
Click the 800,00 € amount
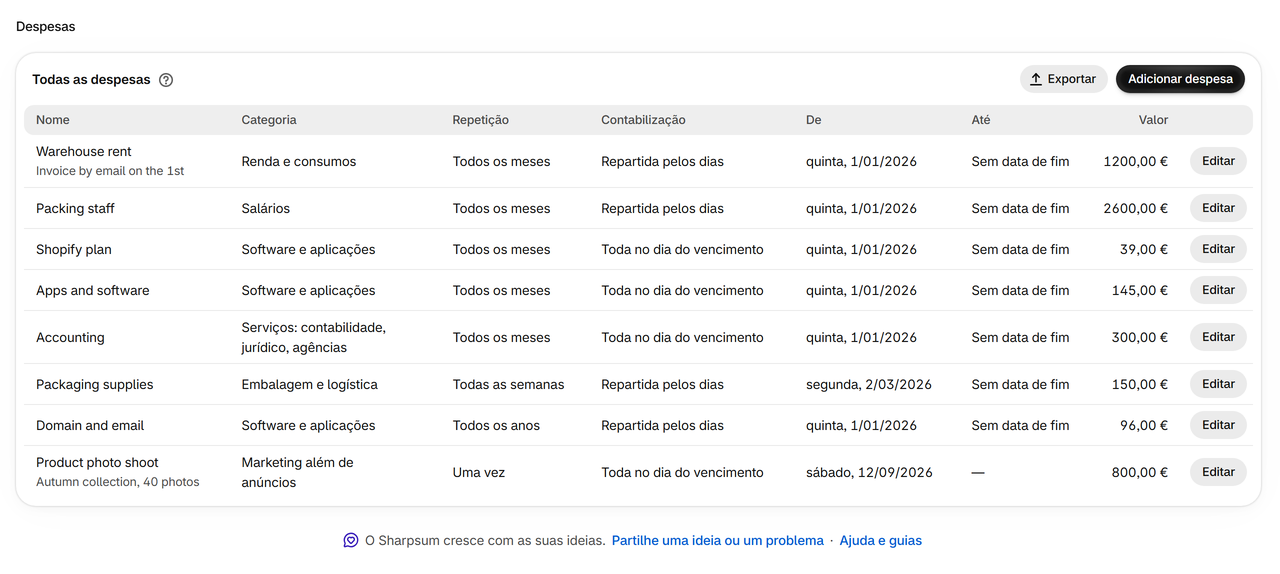[x=1140, y=472]
